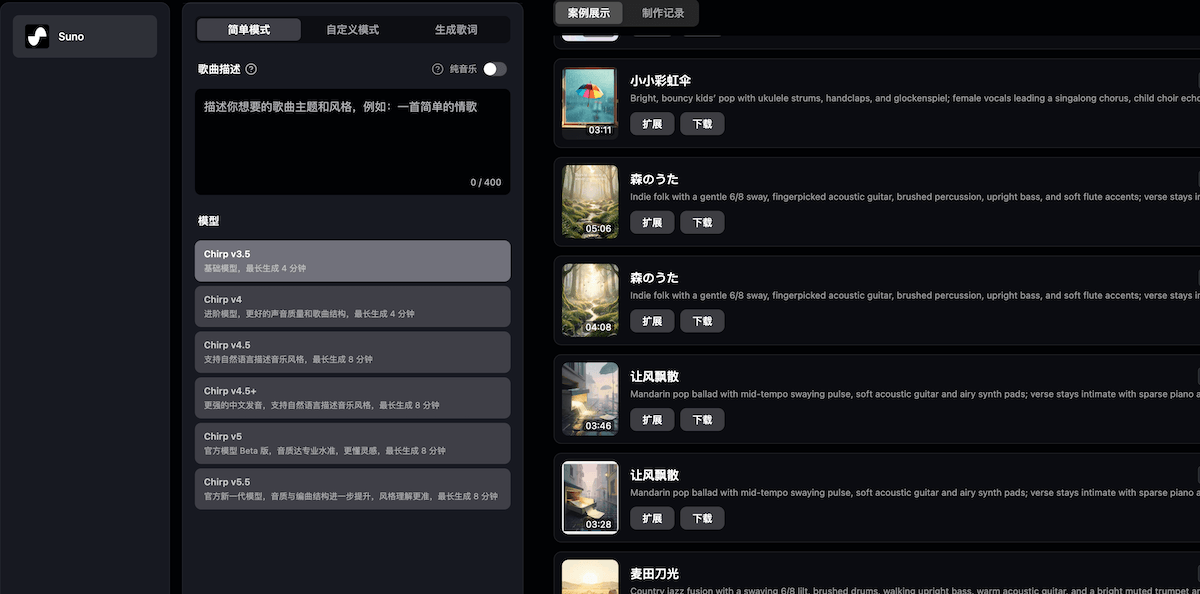This screenshot has width=1200, height=594.
Task: Play 让风飘散 03:46 cover thumbnail
Action: [x=590, y=399]
